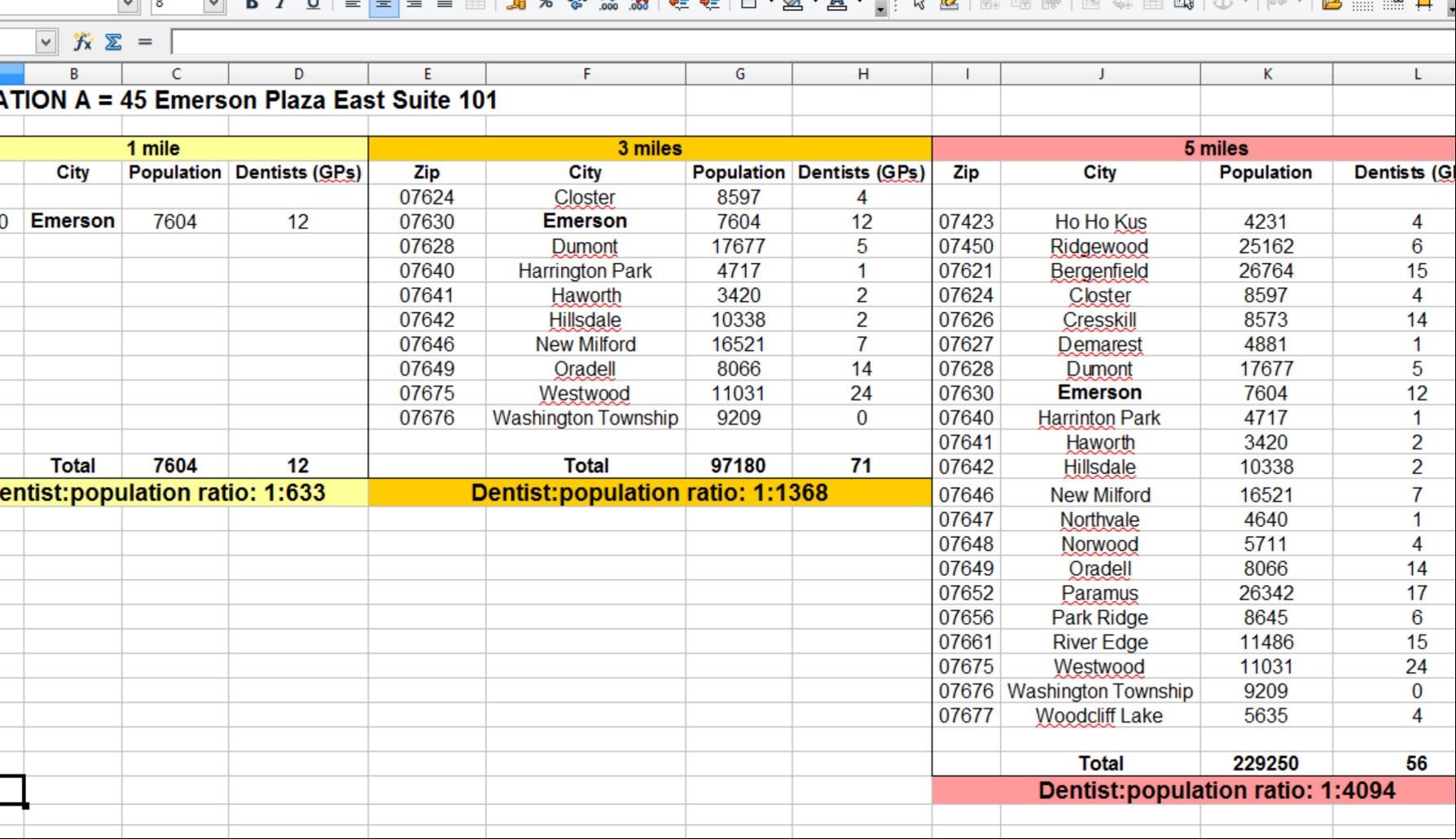The height and width of the screenshot is (839, 1456).
Task: Toggle Italic formatting
Action: (281, 5)
